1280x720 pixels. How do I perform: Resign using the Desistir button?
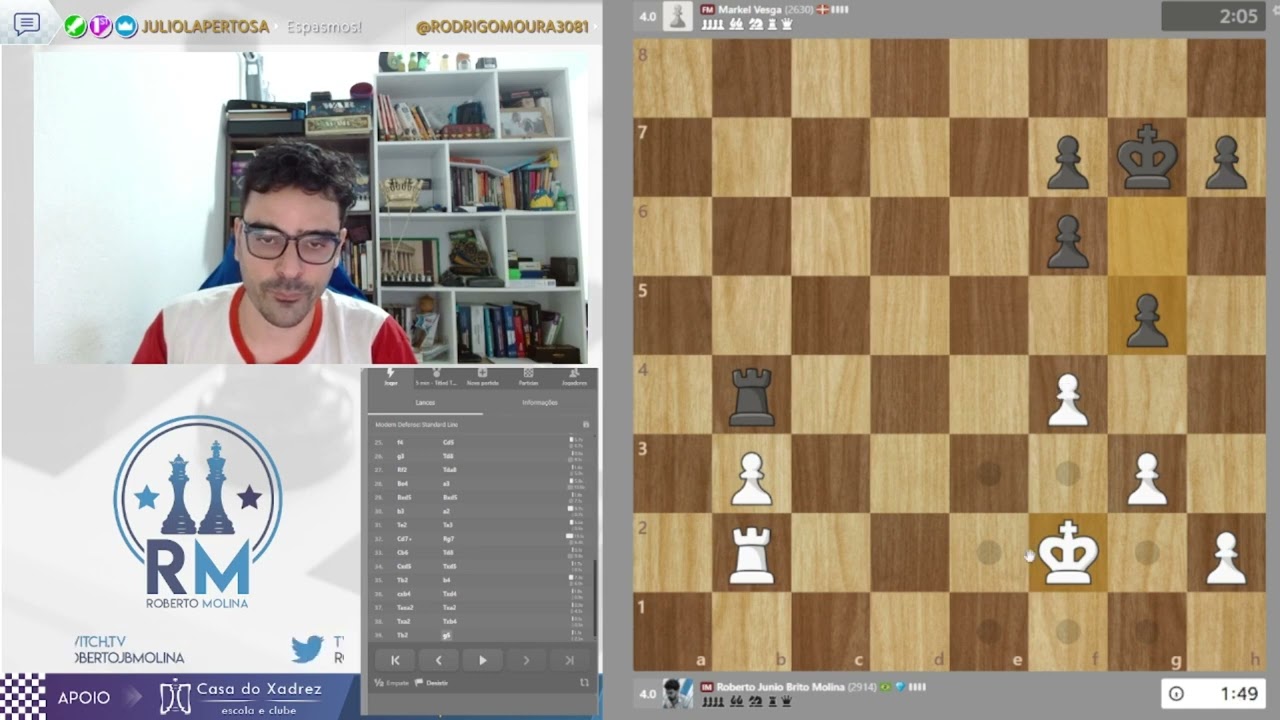pos(430,683)
